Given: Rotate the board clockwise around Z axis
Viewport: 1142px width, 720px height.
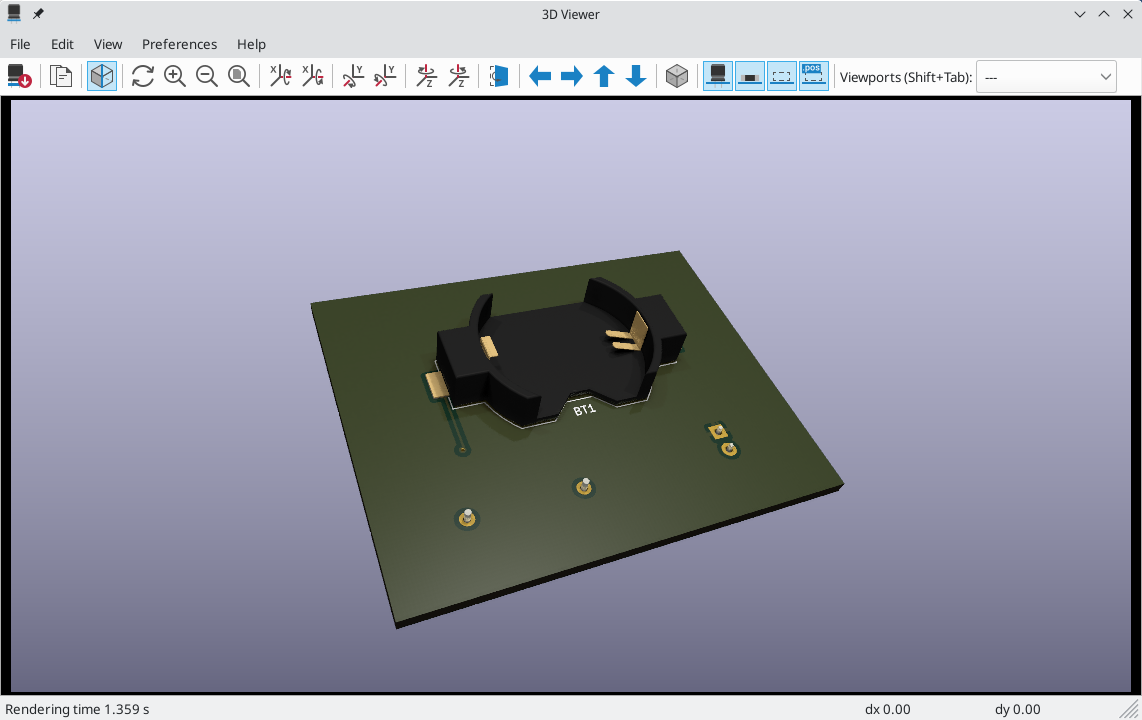Looking at the screenshot, I should coord(426,76).
